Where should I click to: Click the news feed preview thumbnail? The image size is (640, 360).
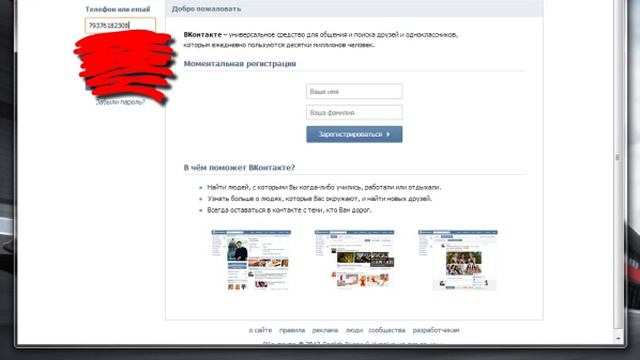[x=354, y=260]
